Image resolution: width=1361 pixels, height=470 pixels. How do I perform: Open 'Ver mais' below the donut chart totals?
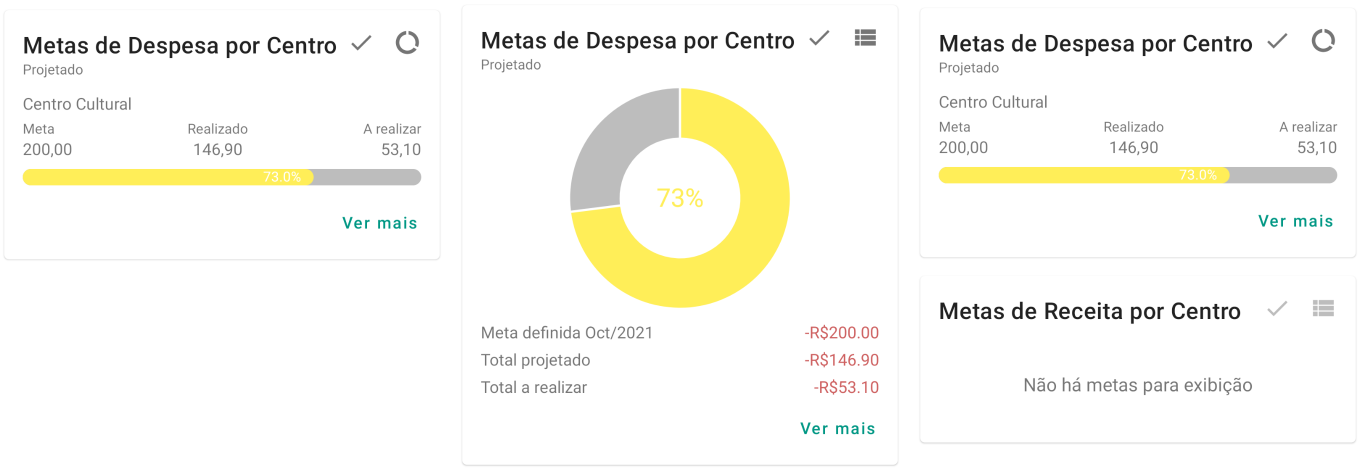838,428
